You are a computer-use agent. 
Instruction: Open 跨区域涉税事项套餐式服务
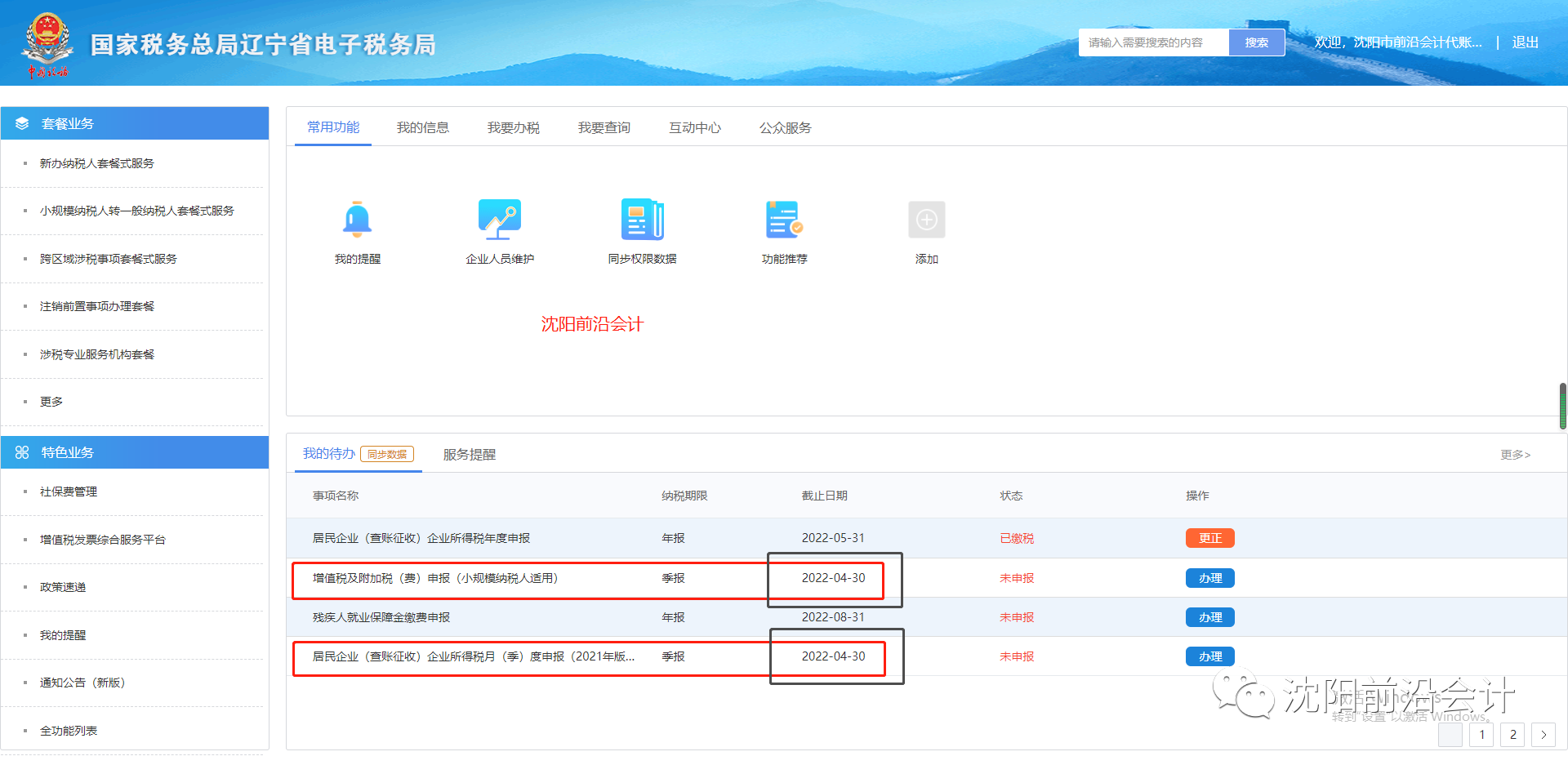click(109, 259)
